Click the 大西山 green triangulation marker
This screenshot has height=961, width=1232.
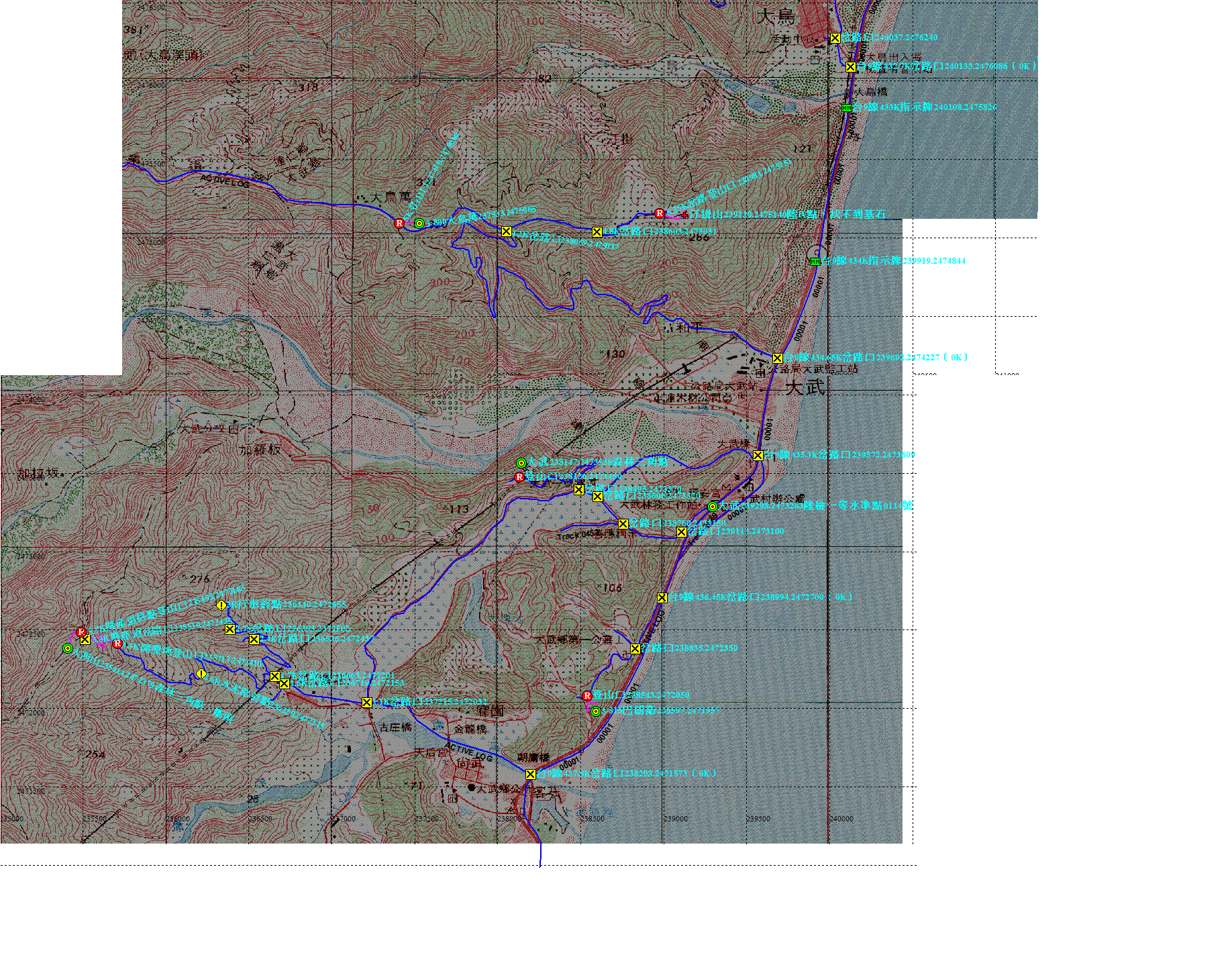tap(67, 648)
